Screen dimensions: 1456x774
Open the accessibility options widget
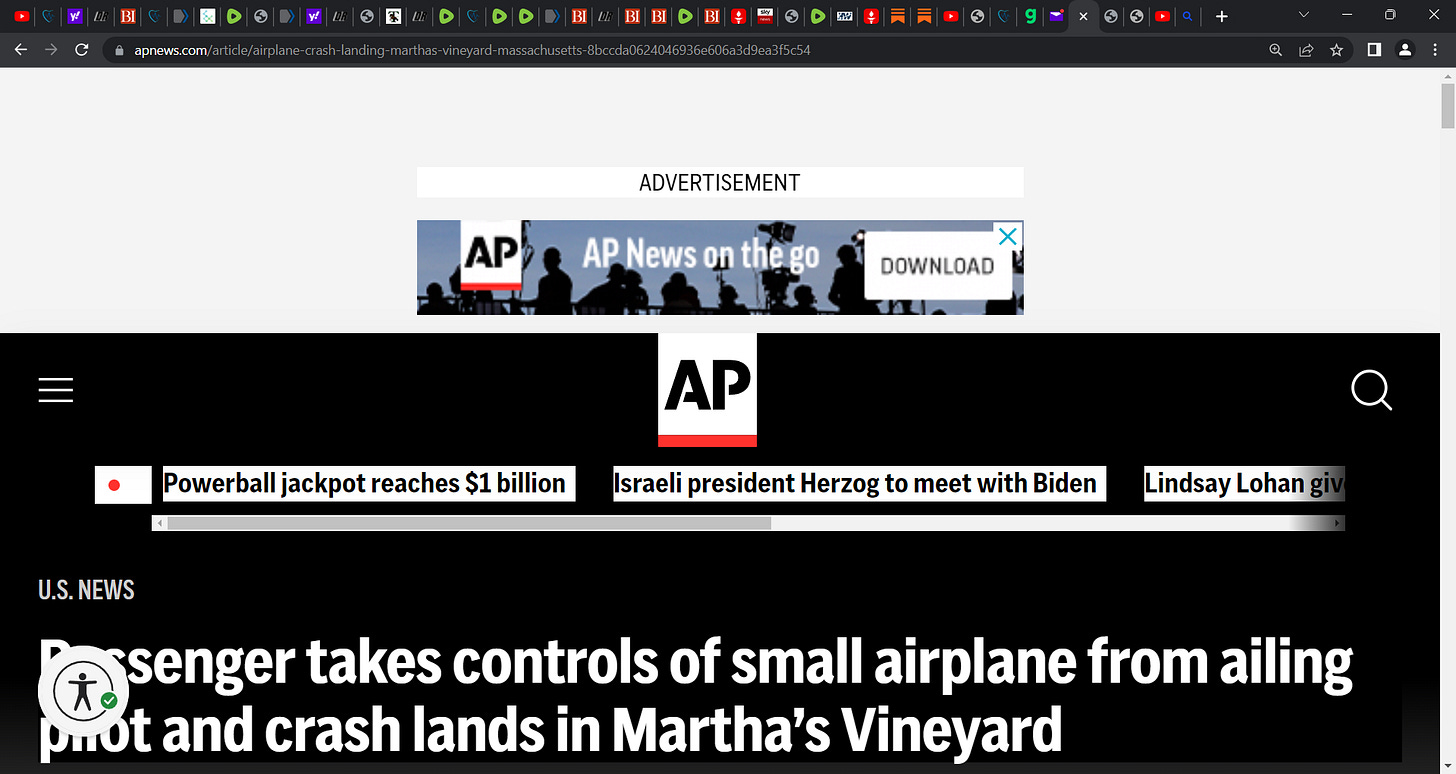click(x=84, y=692)
